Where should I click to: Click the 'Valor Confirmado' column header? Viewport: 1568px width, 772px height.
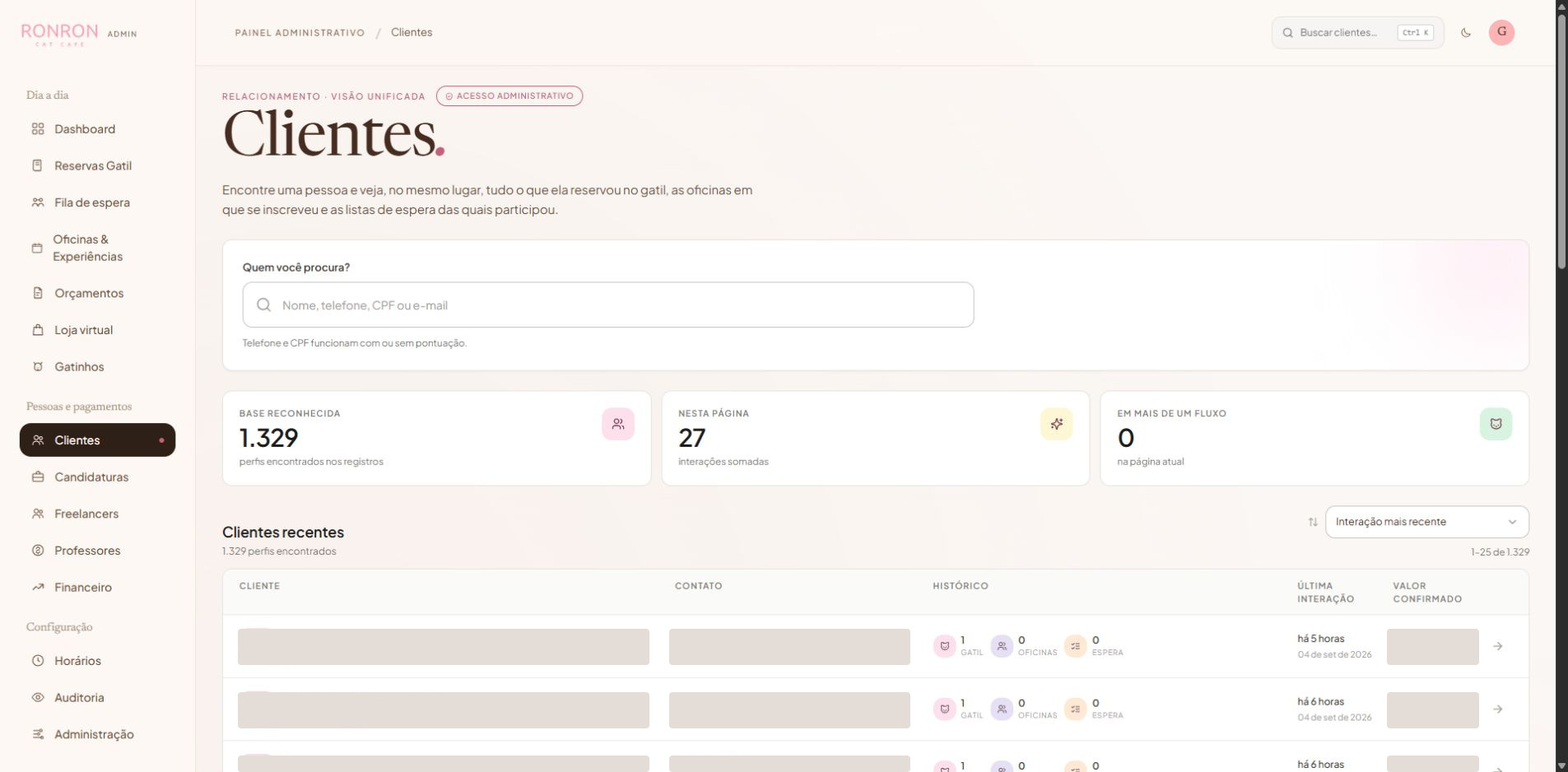pos(1427,593)
